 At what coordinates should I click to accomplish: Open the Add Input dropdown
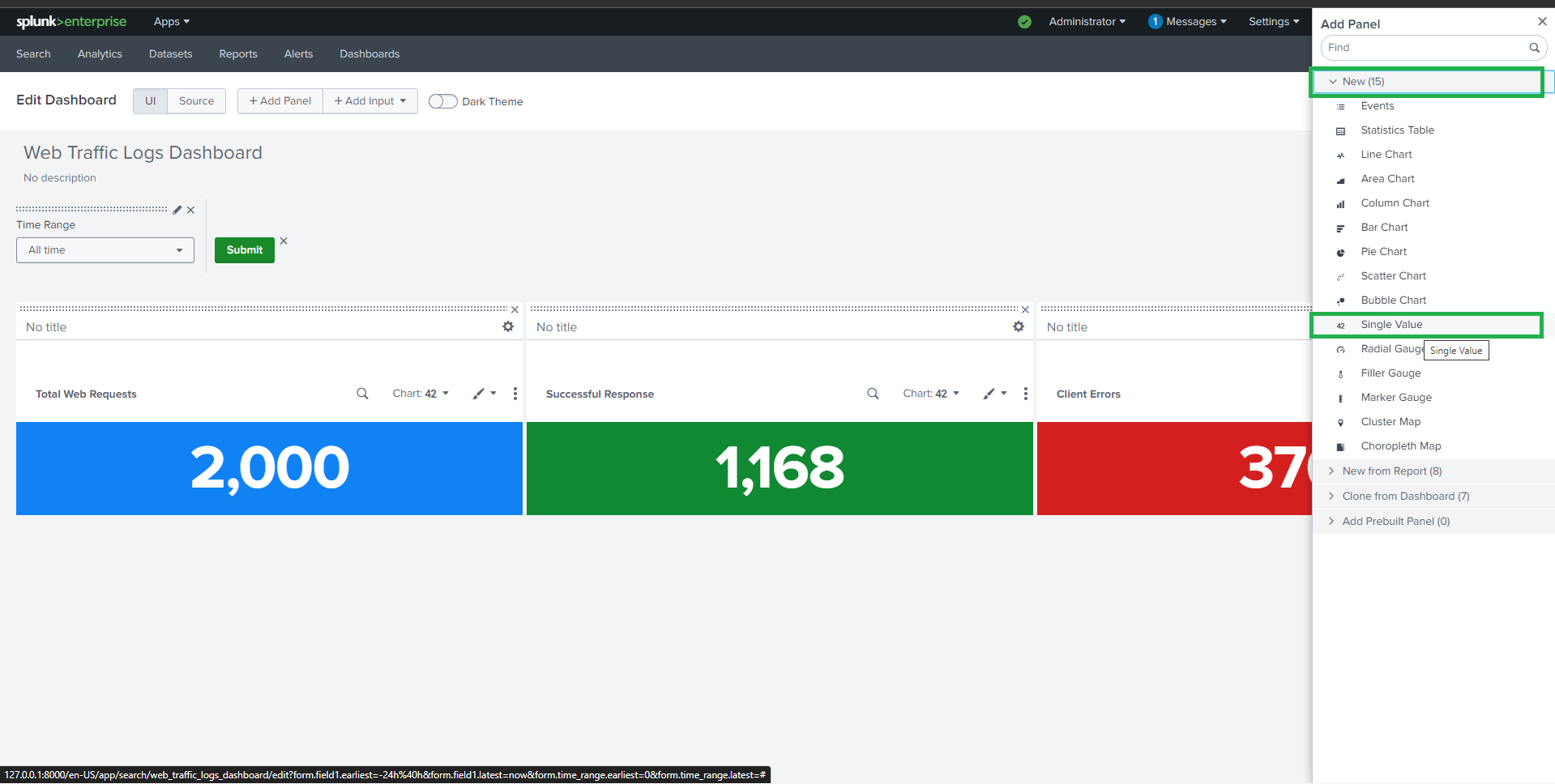370,101
